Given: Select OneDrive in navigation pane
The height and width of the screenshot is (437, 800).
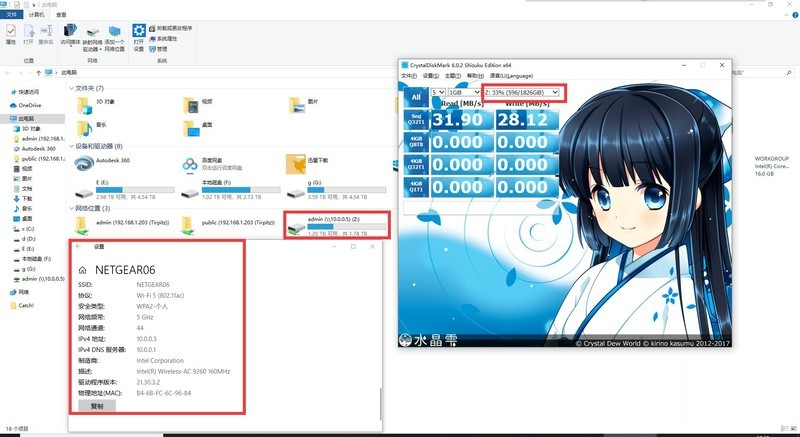Looking at the screenshot, I should (30, 106).
